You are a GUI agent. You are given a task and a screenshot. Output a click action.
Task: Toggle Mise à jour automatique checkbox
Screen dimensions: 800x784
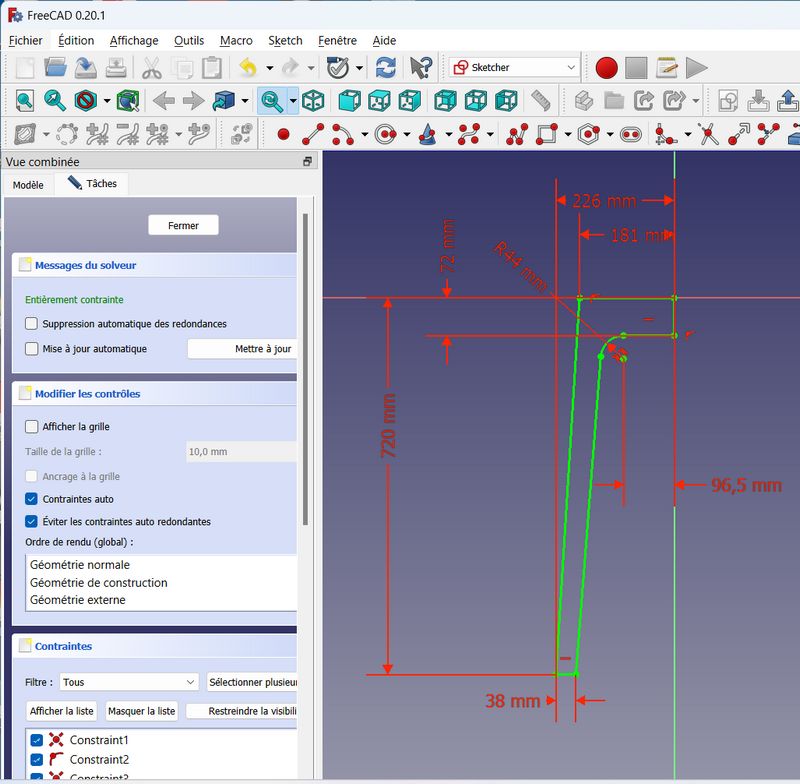pyautogui.click(x=32, y=349)
